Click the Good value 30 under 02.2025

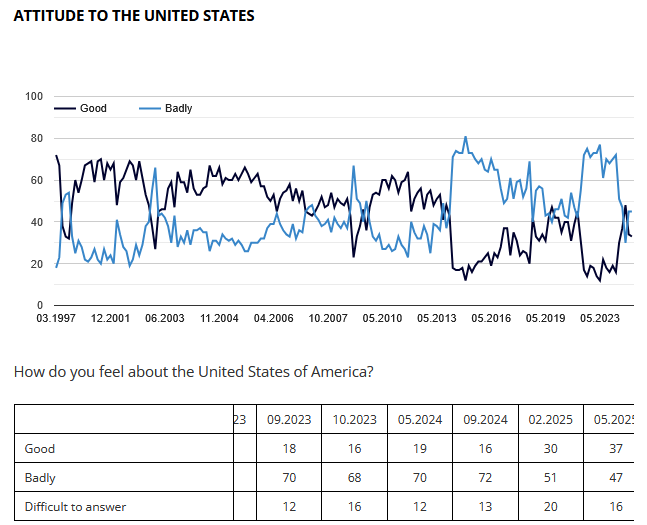[551, 449]
